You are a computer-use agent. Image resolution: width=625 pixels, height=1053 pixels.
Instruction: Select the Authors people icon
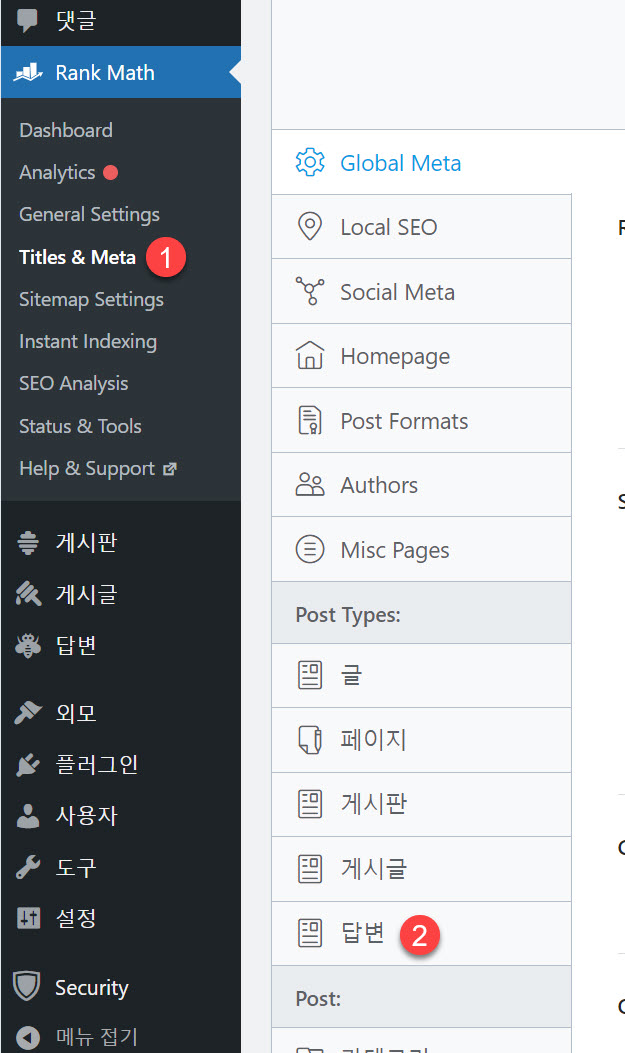coord(312,484)
